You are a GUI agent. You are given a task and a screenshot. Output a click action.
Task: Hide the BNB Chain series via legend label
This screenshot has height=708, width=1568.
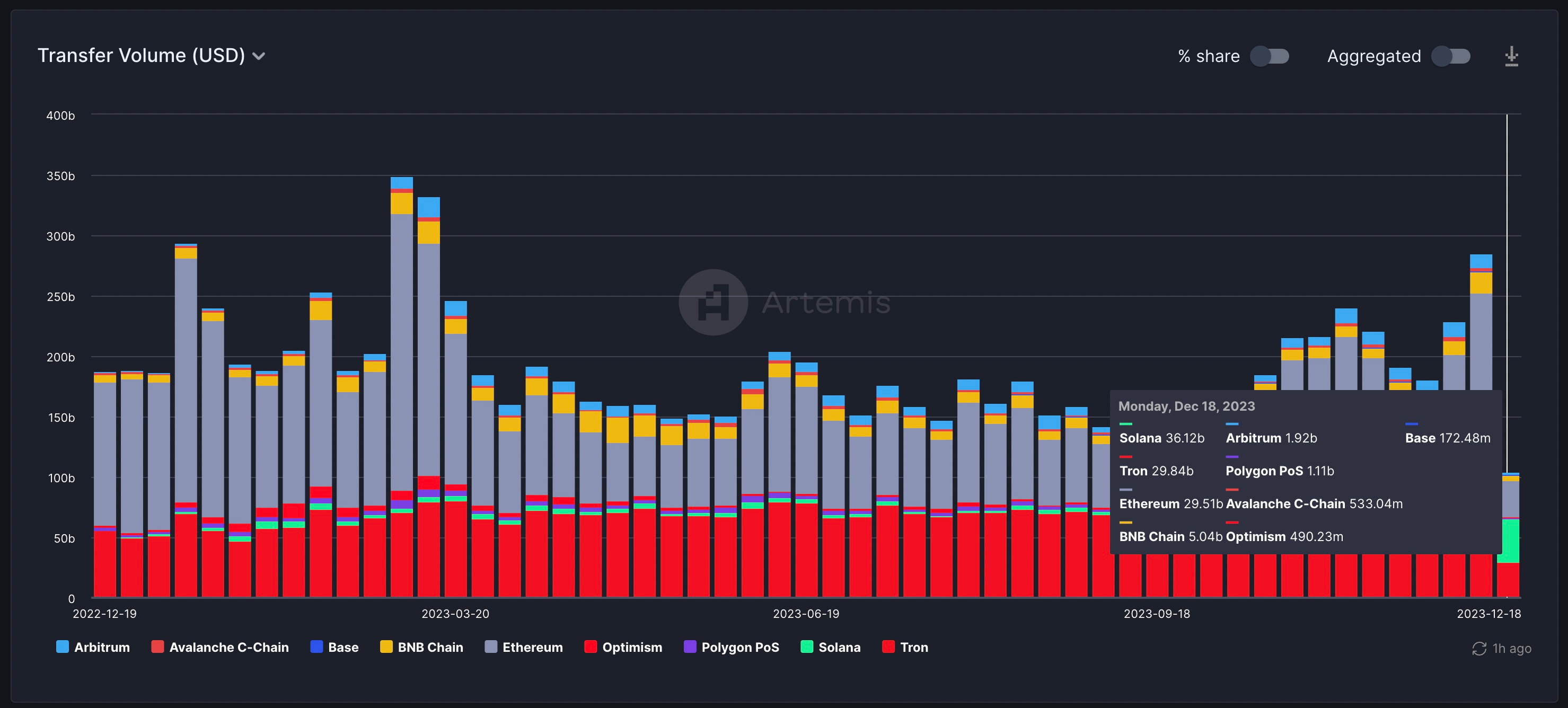(430, 647)
